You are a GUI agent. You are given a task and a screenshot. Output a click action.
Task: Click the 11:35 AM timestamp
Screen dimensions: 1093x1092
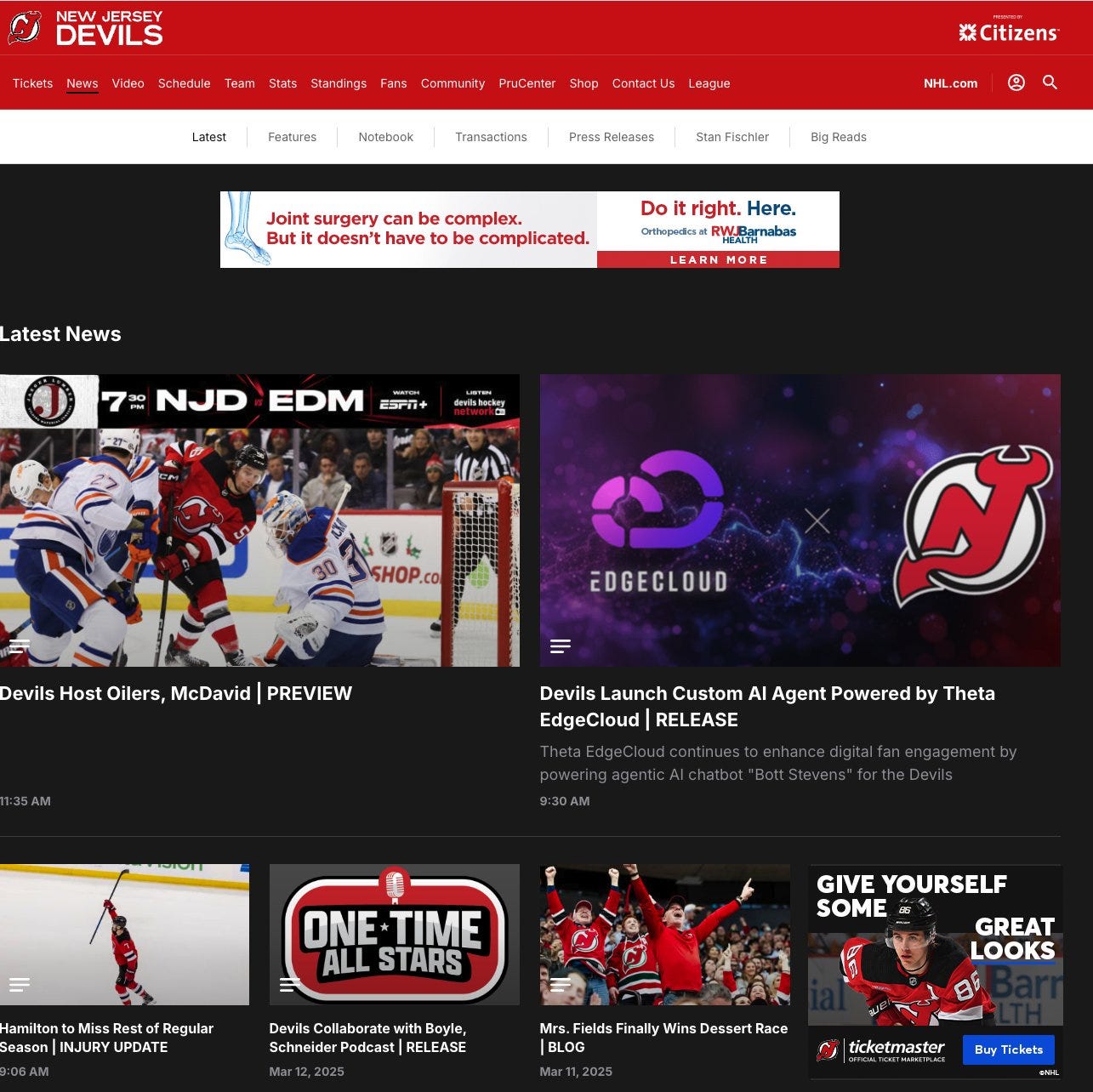[26, 801]
